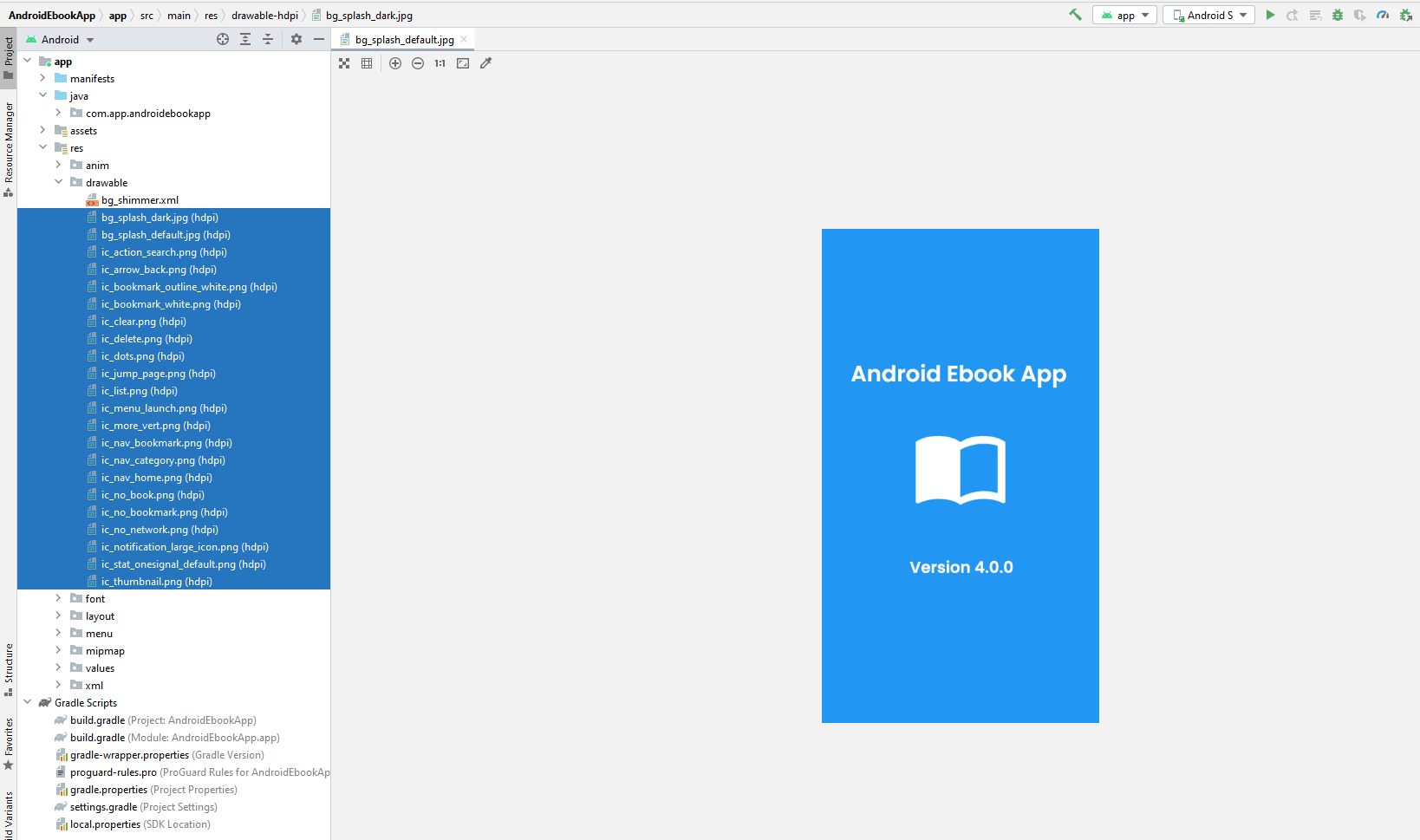Toggle the transparency chessboard background
This screenshot has height=840, width=1420.
coord(344,63)
